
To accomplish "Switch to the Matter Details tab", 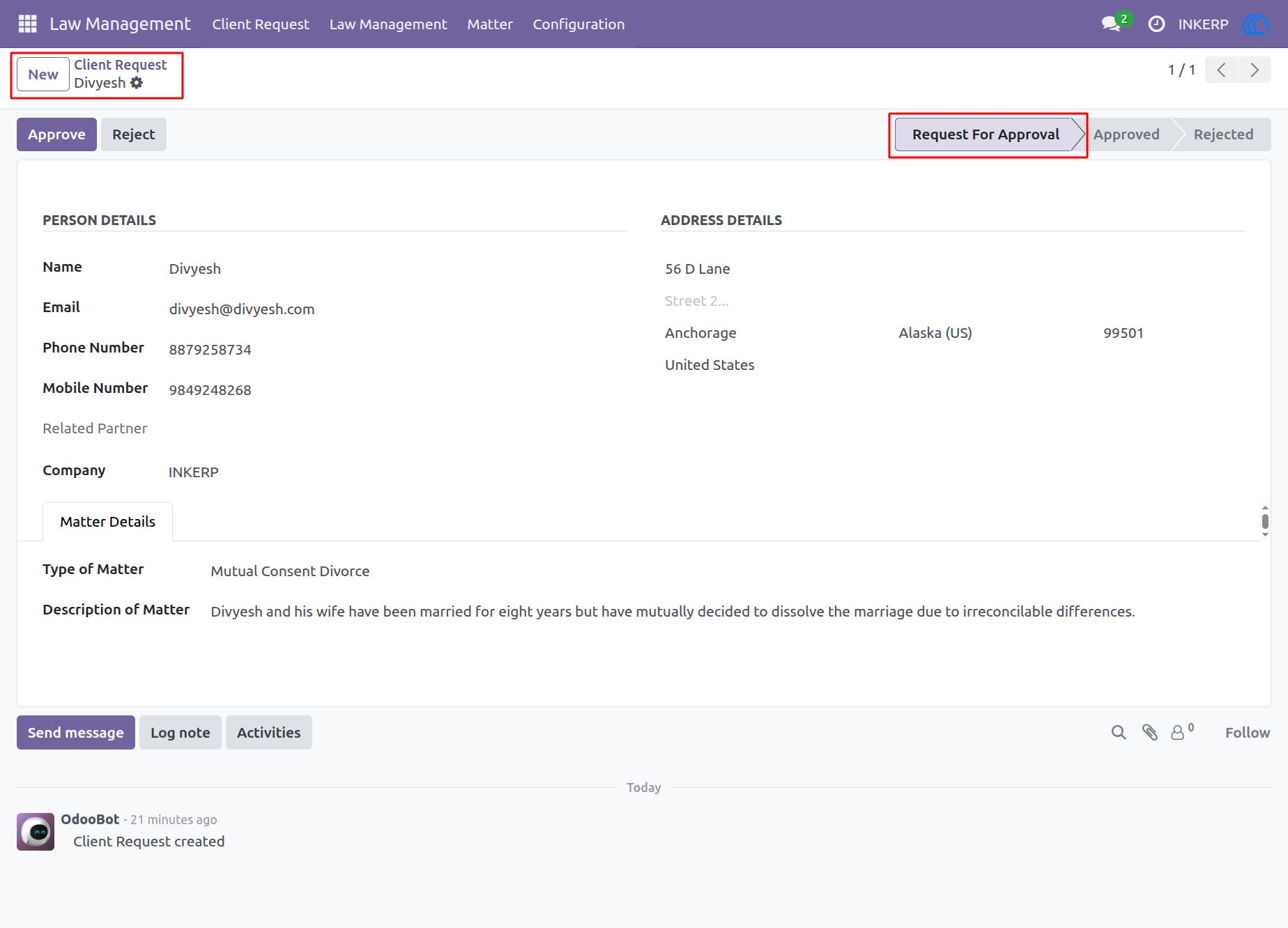I will pyautogui.click(x=107, y=522).
